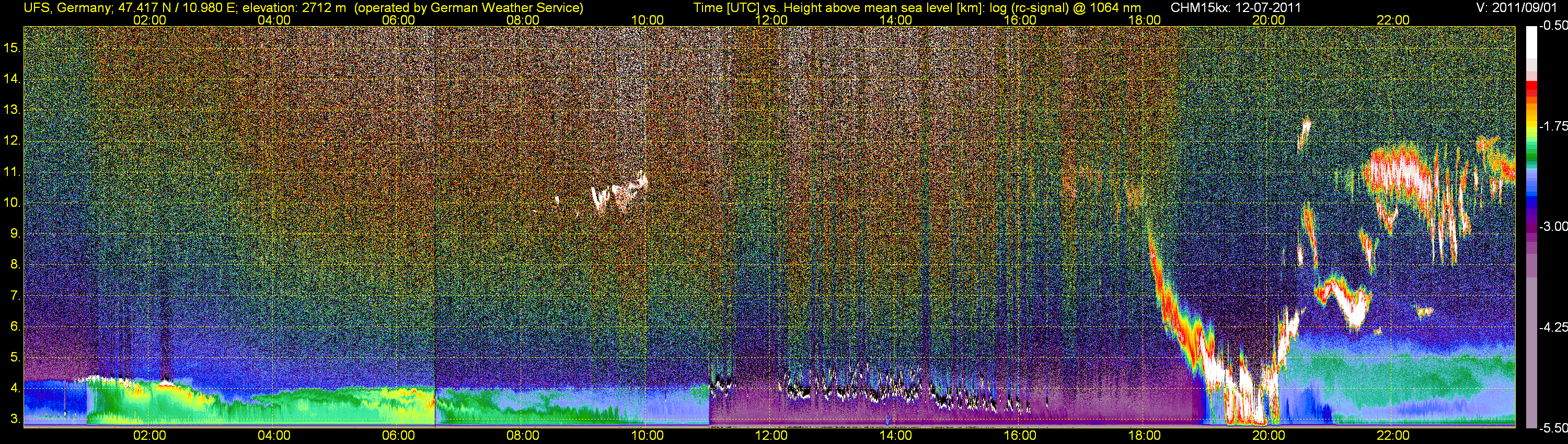The width and height of the screenshot is (1568, 444).
Task: Click the 14. km height axis label
Action: pyautogui.click(x=13, y=79)
